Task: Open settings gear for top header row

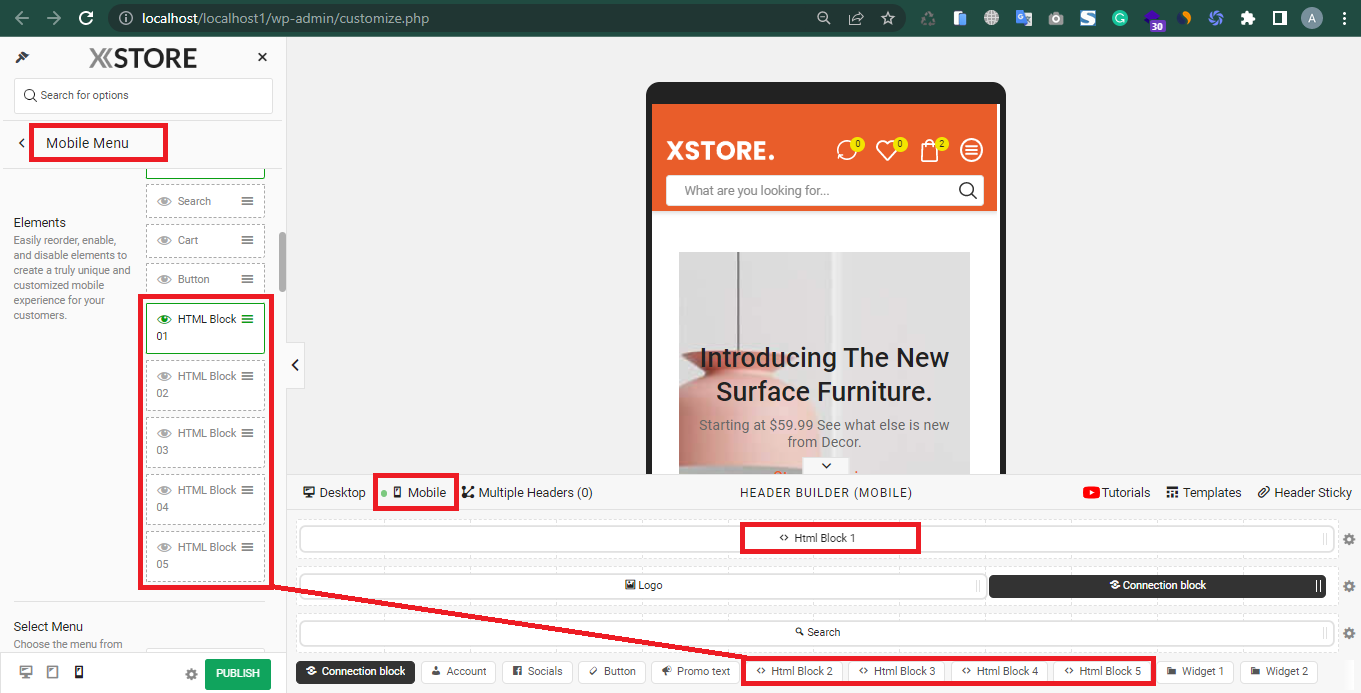Action: click(x=1349, y=539)
